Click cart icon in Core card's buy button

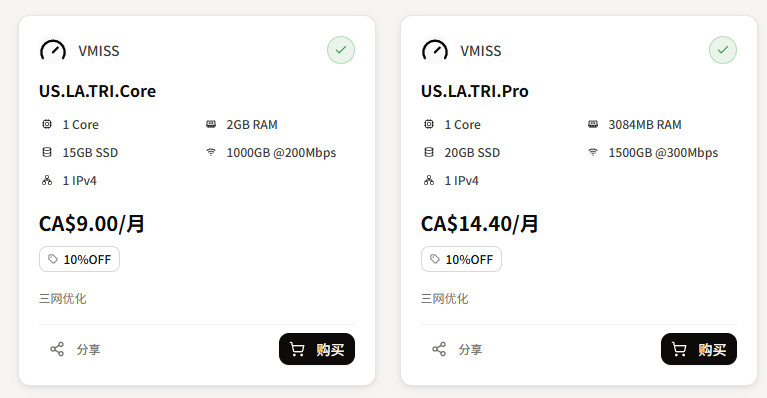coord(297,349)
